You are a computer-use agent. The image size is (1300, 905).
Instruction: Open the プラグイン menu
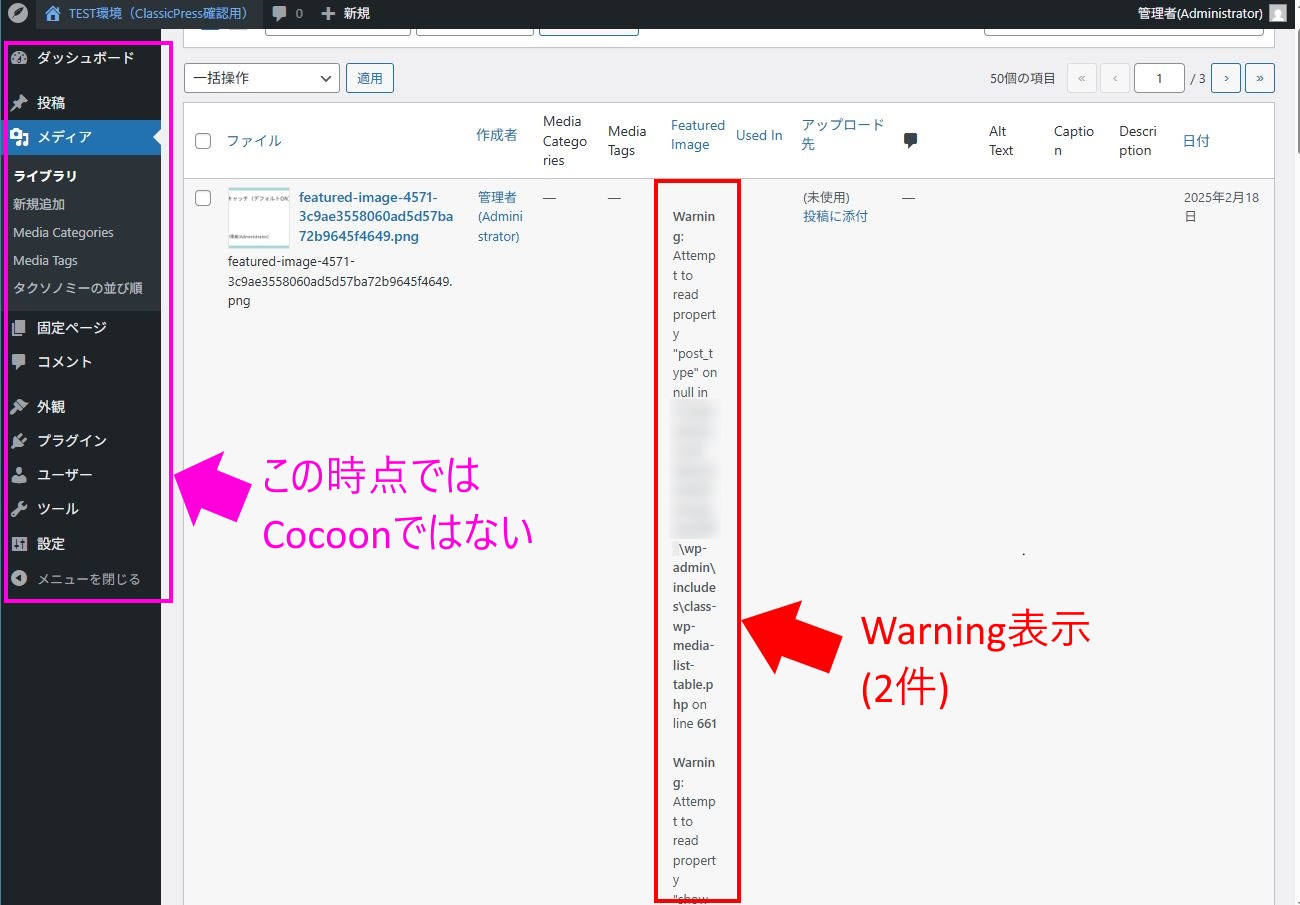[72, 441]
